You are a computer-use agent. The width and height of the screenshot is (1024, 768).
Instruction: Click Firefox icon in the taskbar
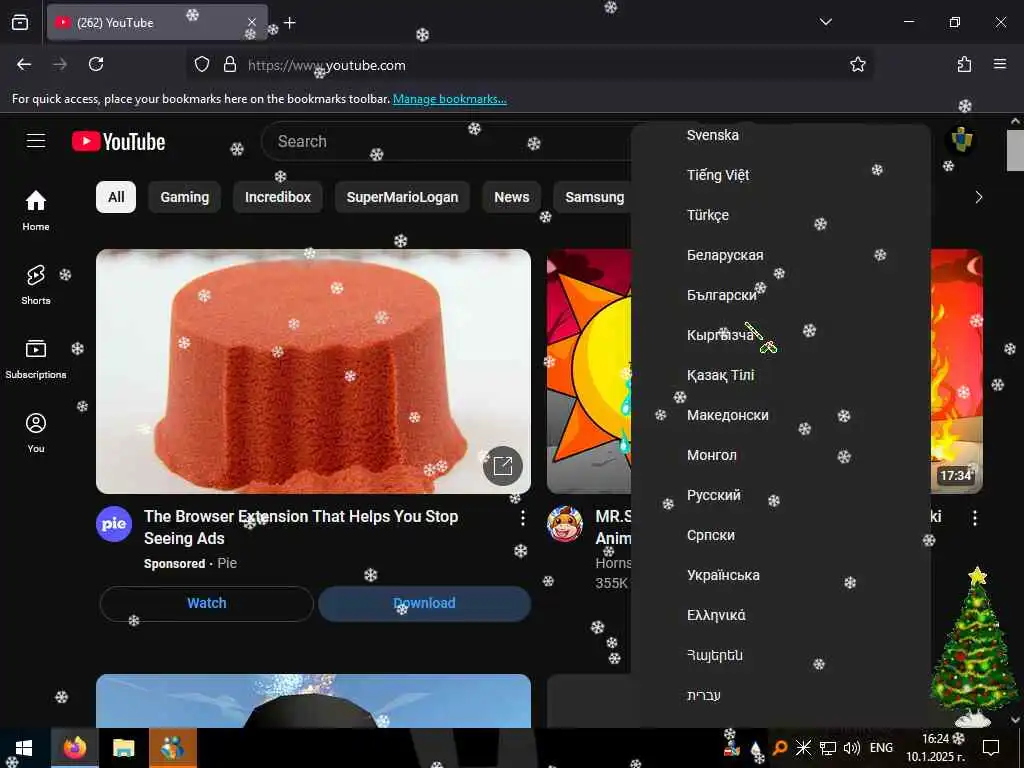pyautogui.click(x=74, y=748)
